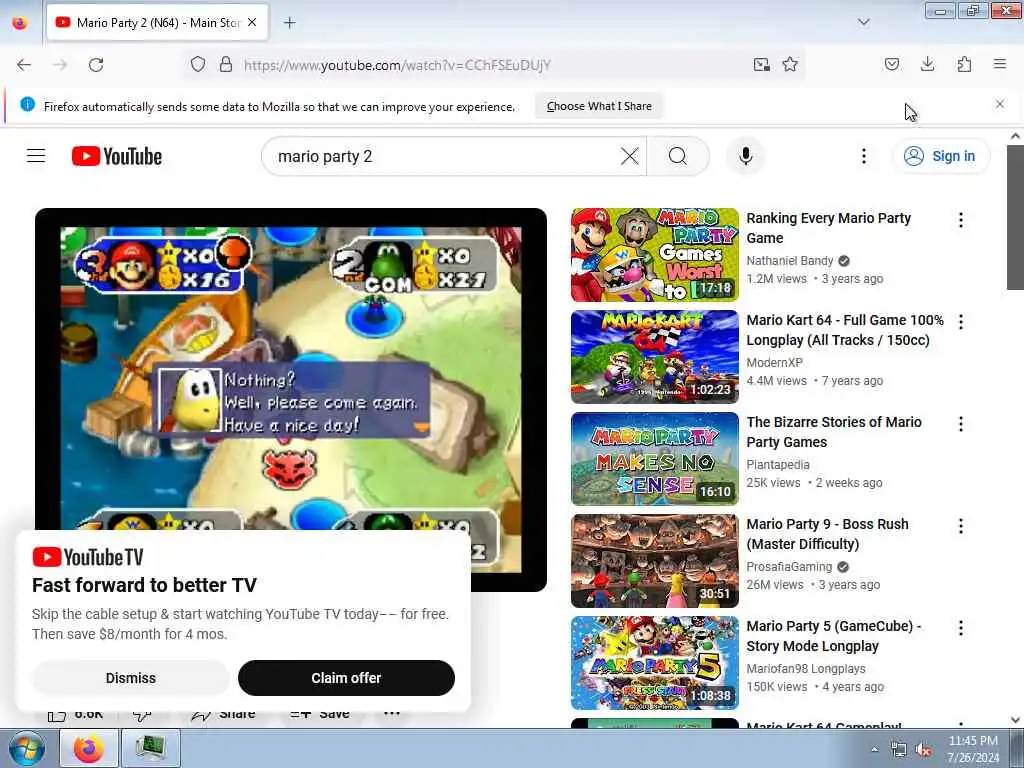Open the monitor application in the taskbar

tap(150, 748)
